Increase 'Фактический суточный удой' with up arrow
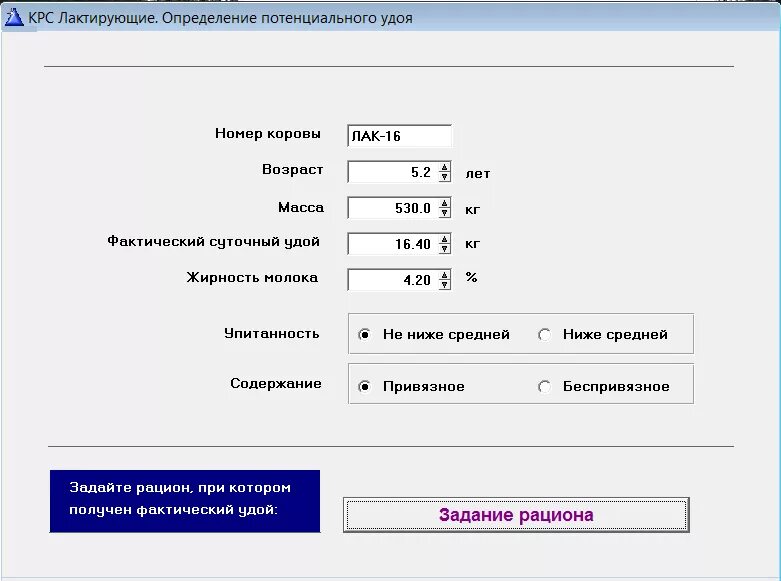Screen dimensions: 781x581 tap(445, 239)
